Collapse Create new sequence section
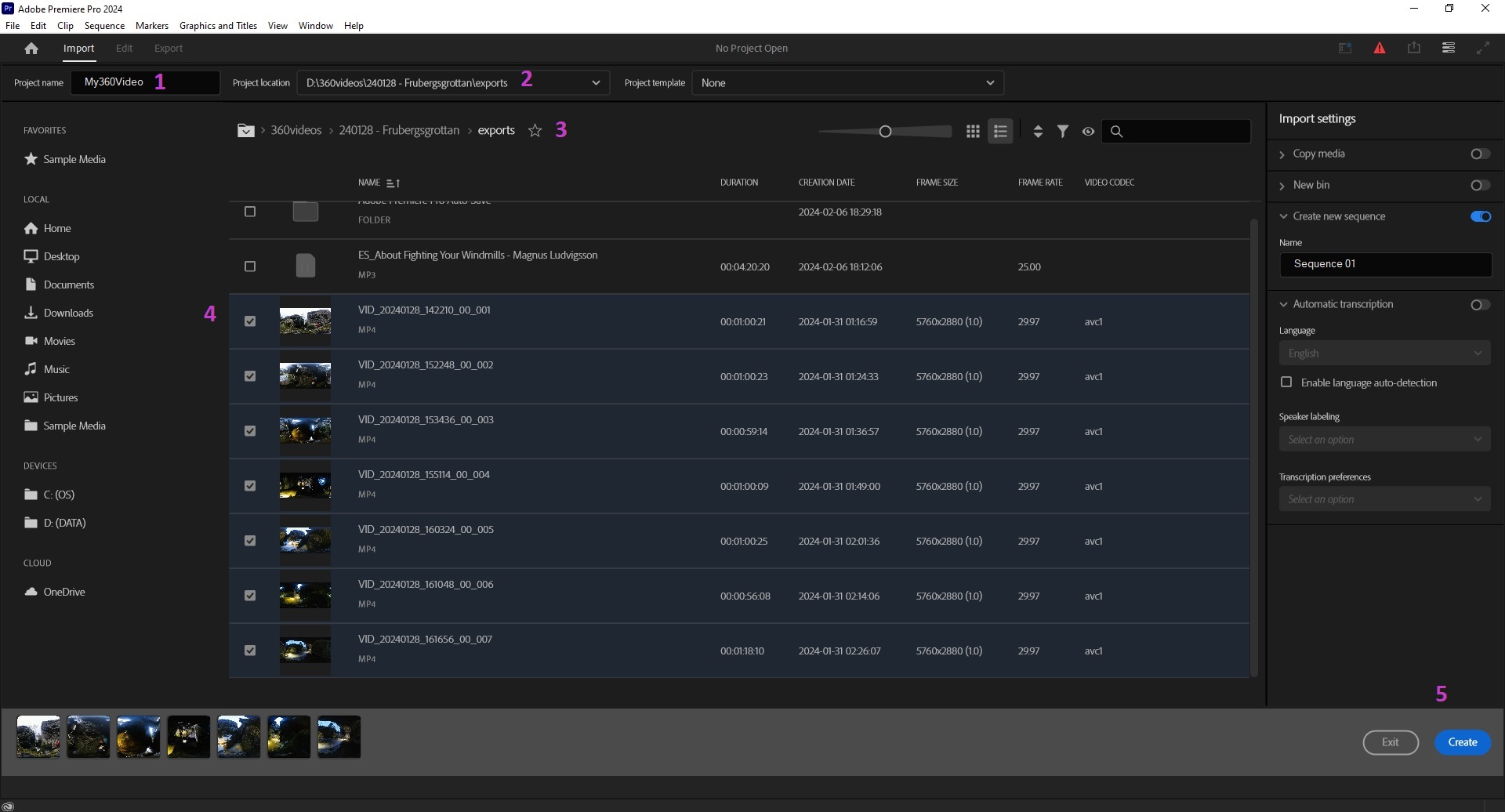This screenshot has width=1505, height=812. point(1283,216)
